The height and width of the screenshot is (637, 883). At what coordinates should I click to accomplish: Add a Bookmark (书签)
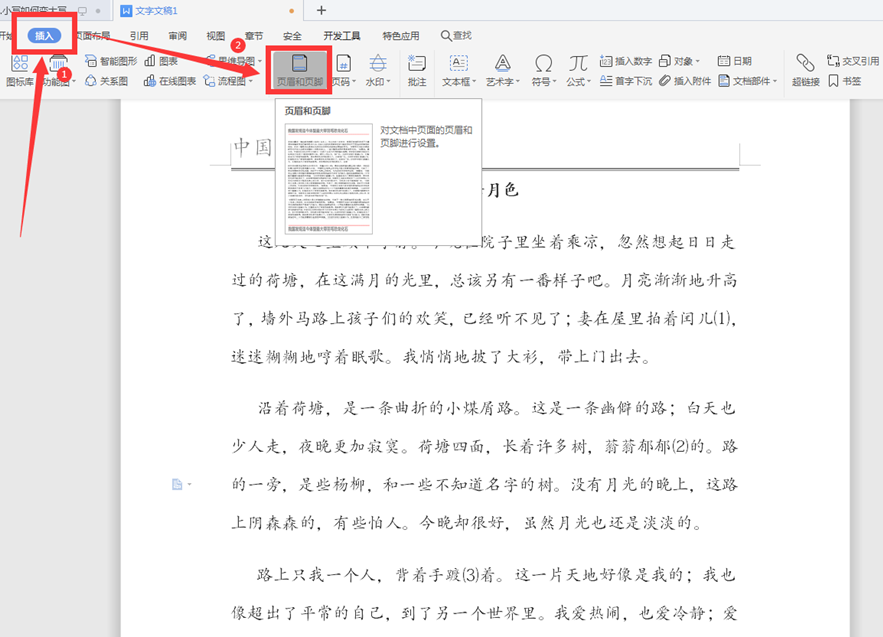pyautogui.click(x=844, y=81)
